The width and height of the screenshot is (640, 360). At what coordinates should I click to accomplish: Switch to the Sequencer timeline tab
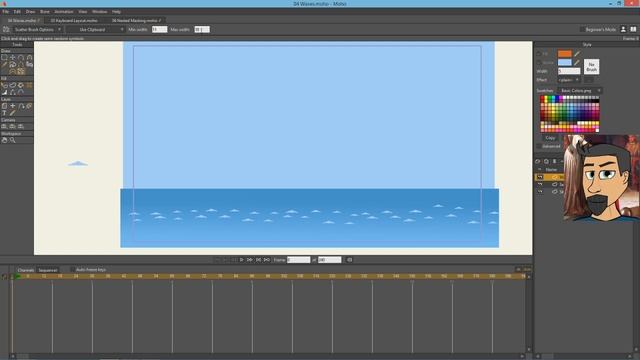point(48,270)
